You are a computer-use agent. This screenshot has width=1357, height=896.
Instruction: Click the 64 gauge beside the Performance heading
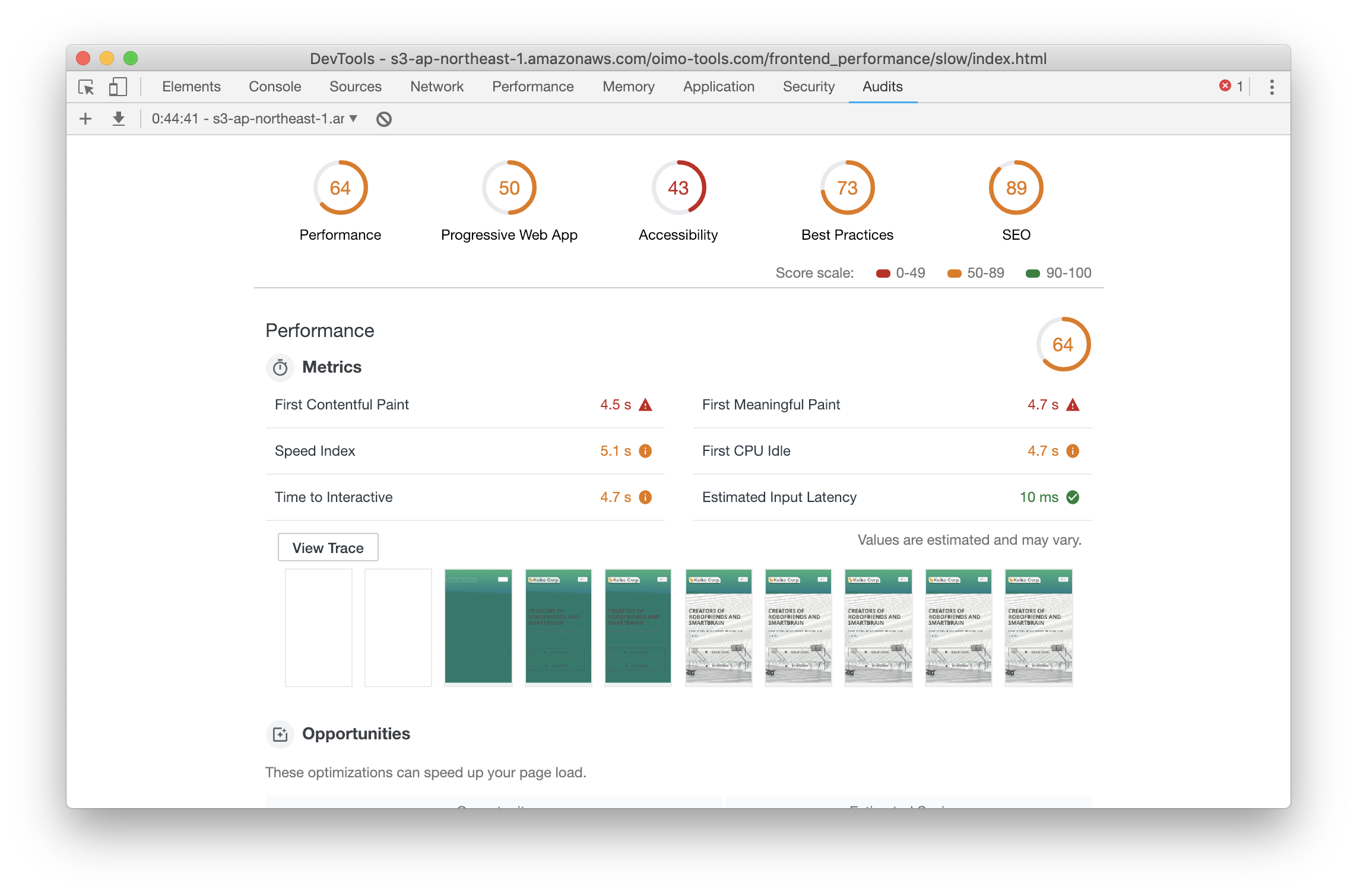click(x=1063, y=344)
